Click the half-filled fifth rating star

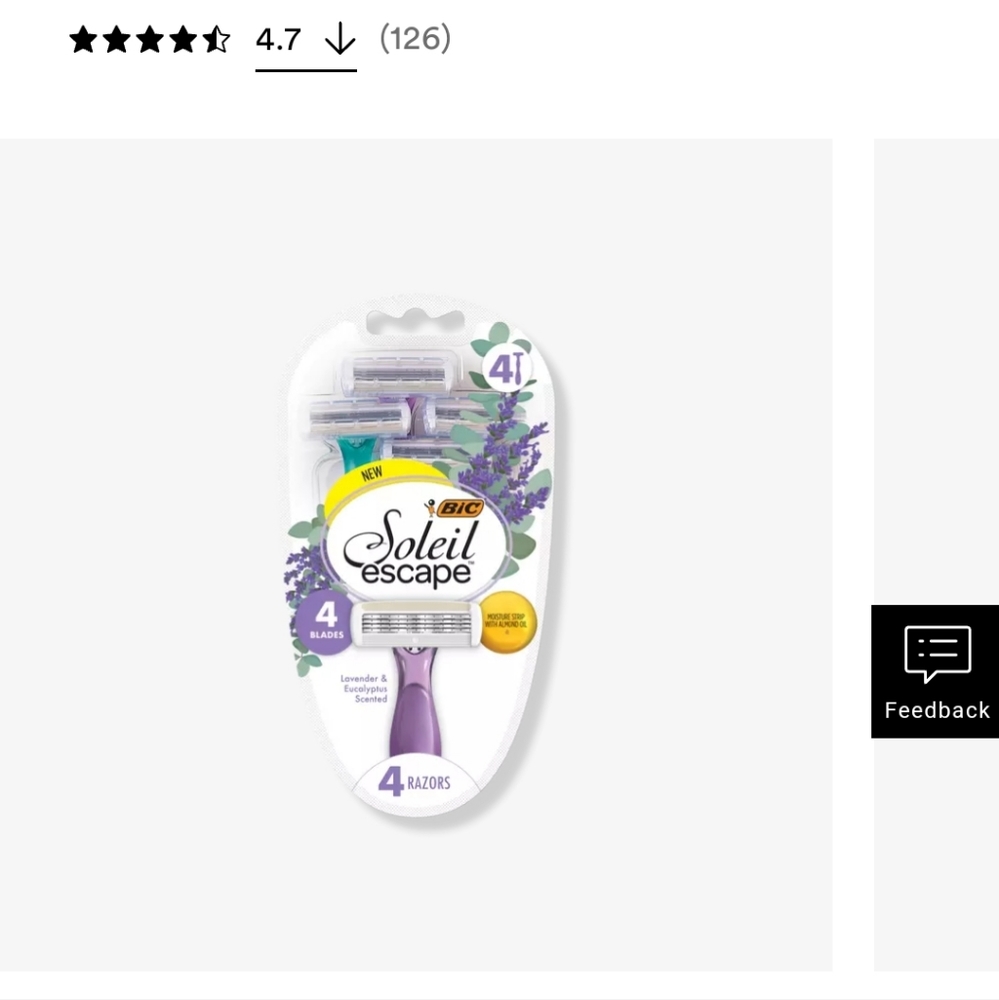216,40
